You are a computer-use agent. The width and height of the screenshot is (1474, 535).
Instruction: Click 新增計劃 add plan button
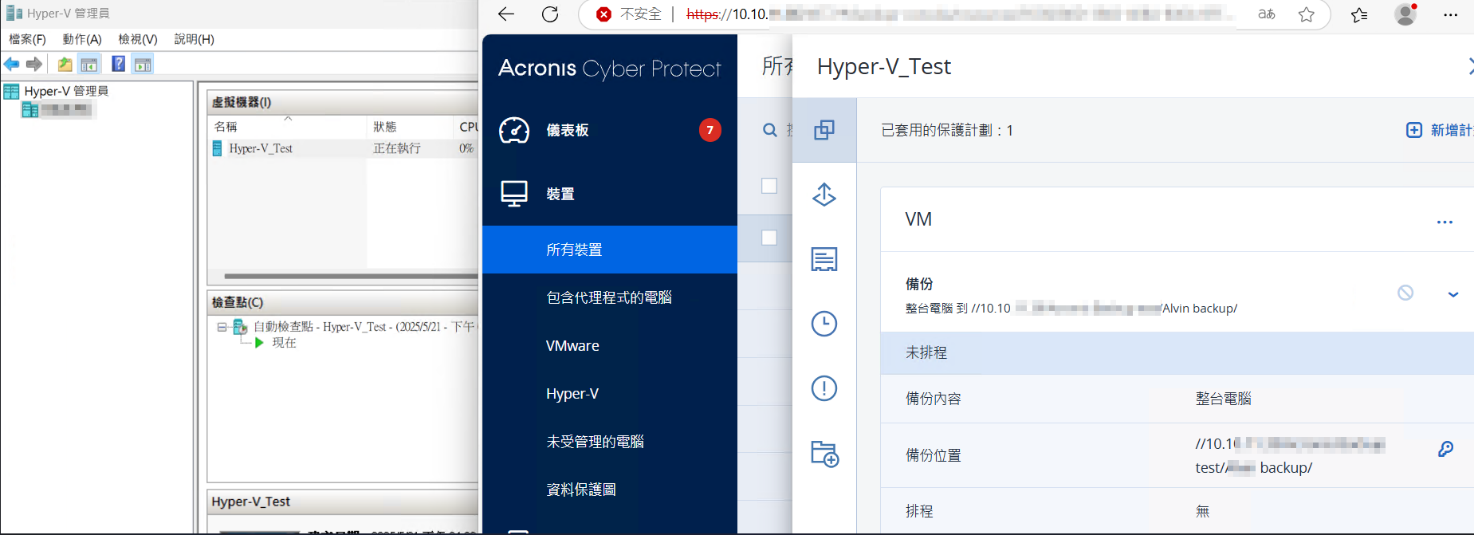1440,130
